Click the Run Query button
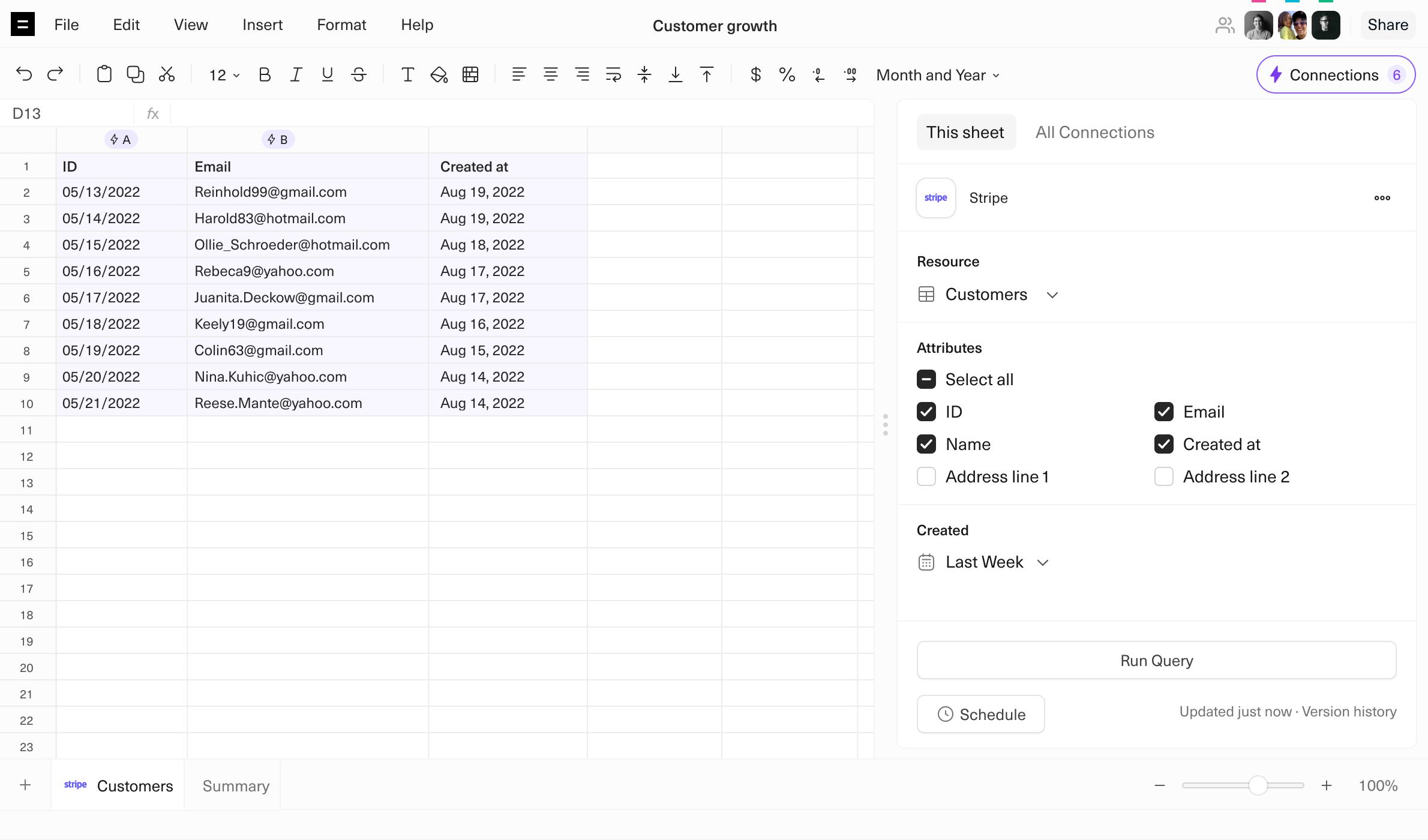This screenshot has width=1428, height=840. point(1156,661)
